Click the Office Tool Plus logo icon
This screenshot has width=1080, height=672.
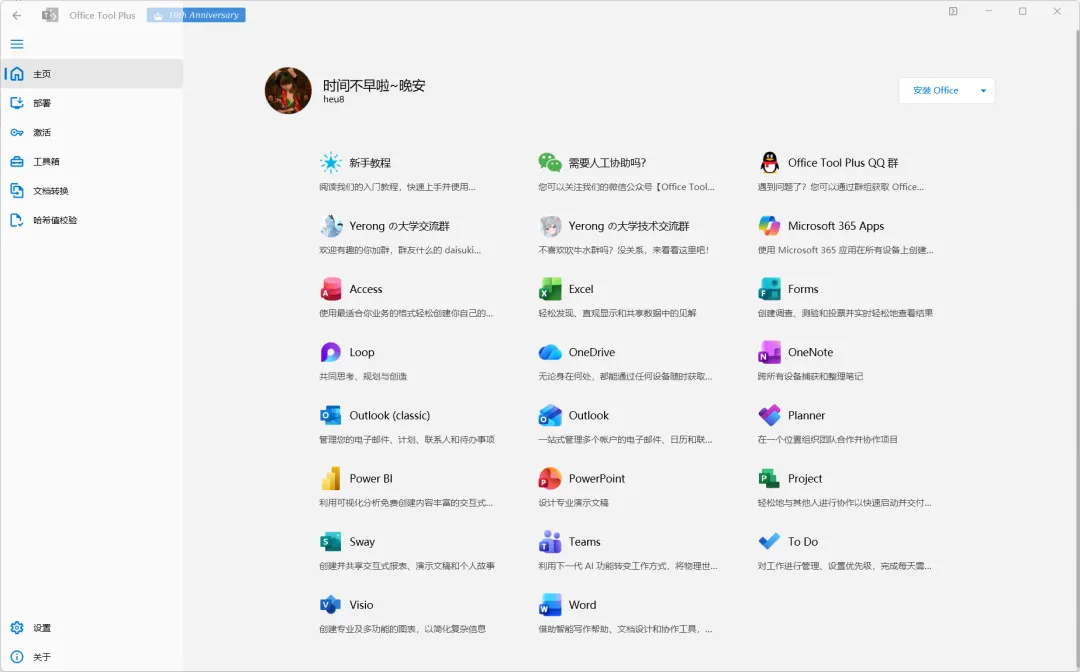point(50,15)
